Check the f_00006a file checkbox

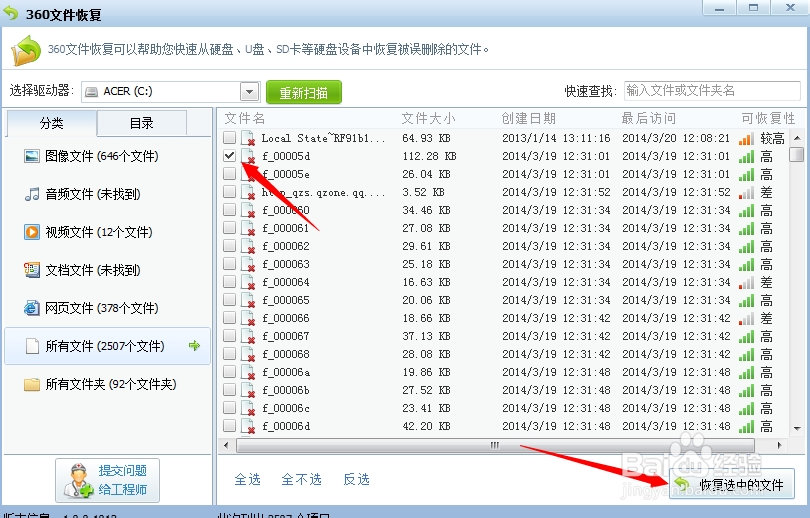229,371
